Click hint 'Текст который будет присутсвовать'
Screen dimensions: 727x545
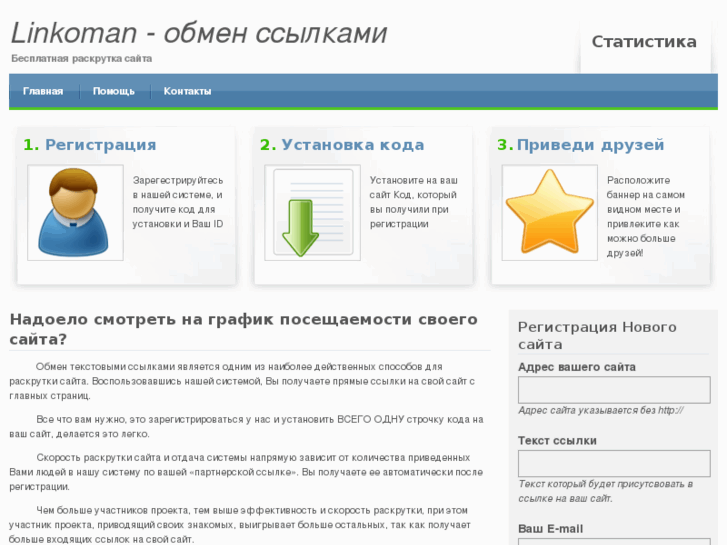coord(606,491)
